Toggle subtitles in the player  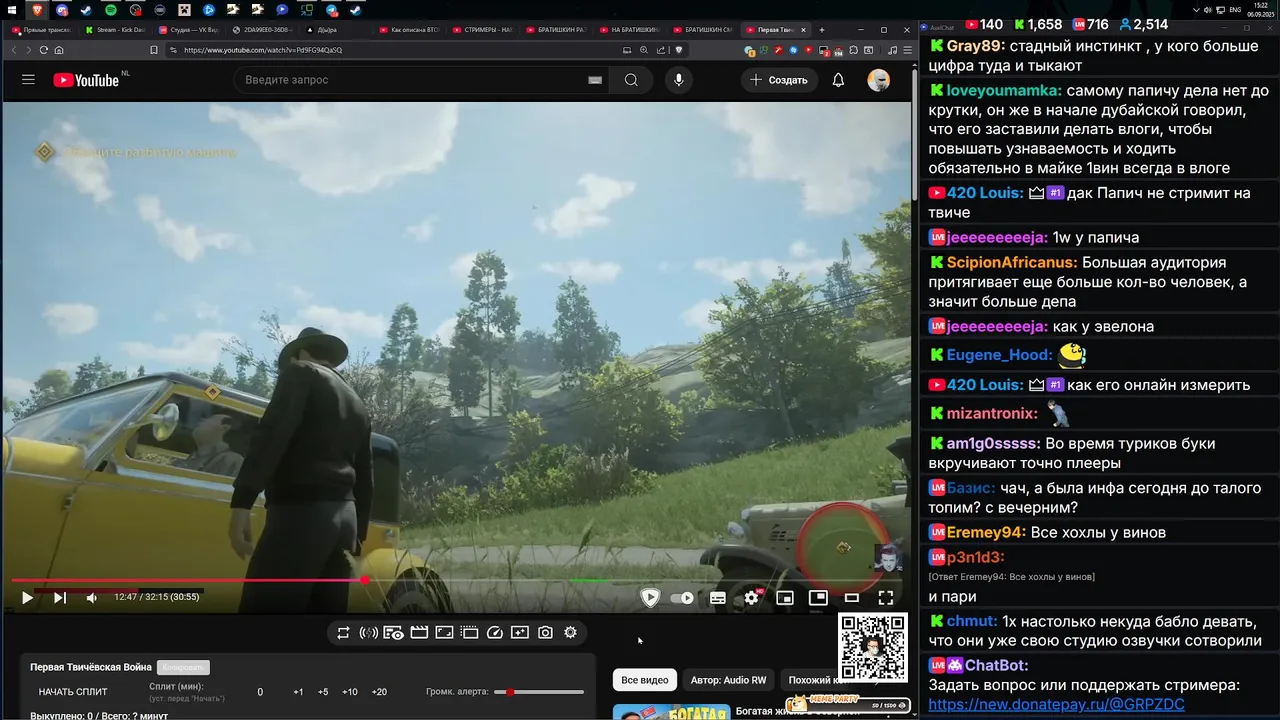(x=718, y=598)
